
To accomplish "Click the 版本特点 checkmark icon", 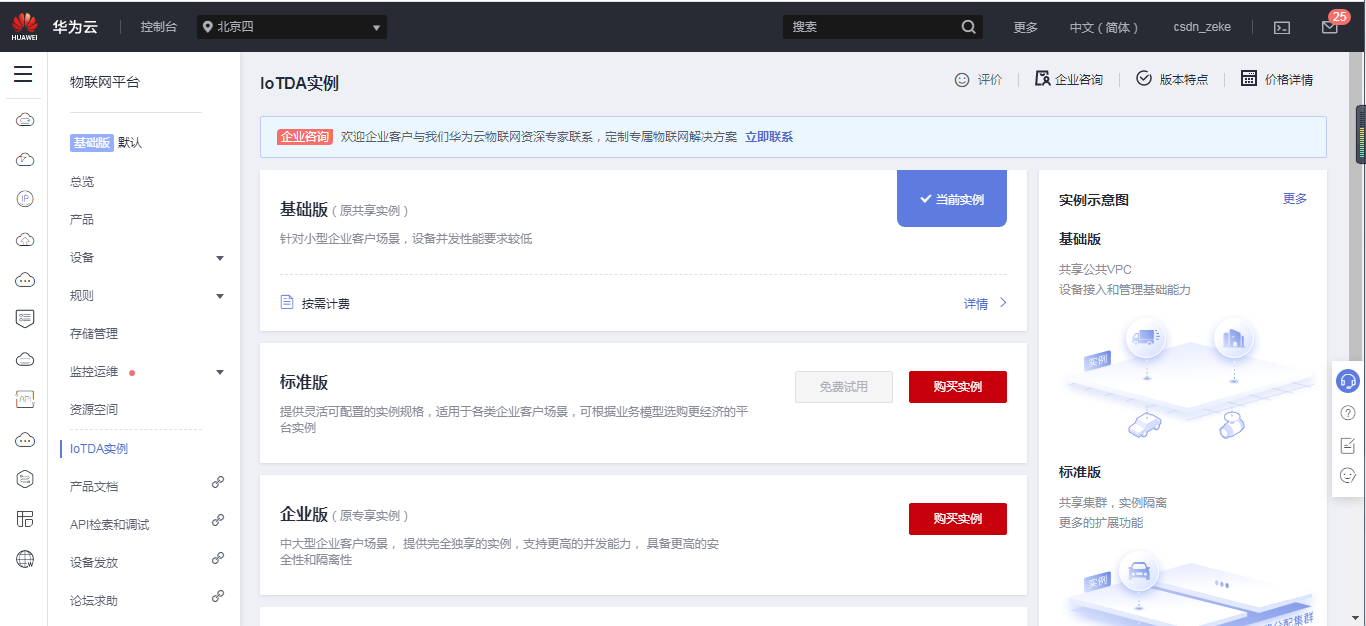I will pos(1144,79).
